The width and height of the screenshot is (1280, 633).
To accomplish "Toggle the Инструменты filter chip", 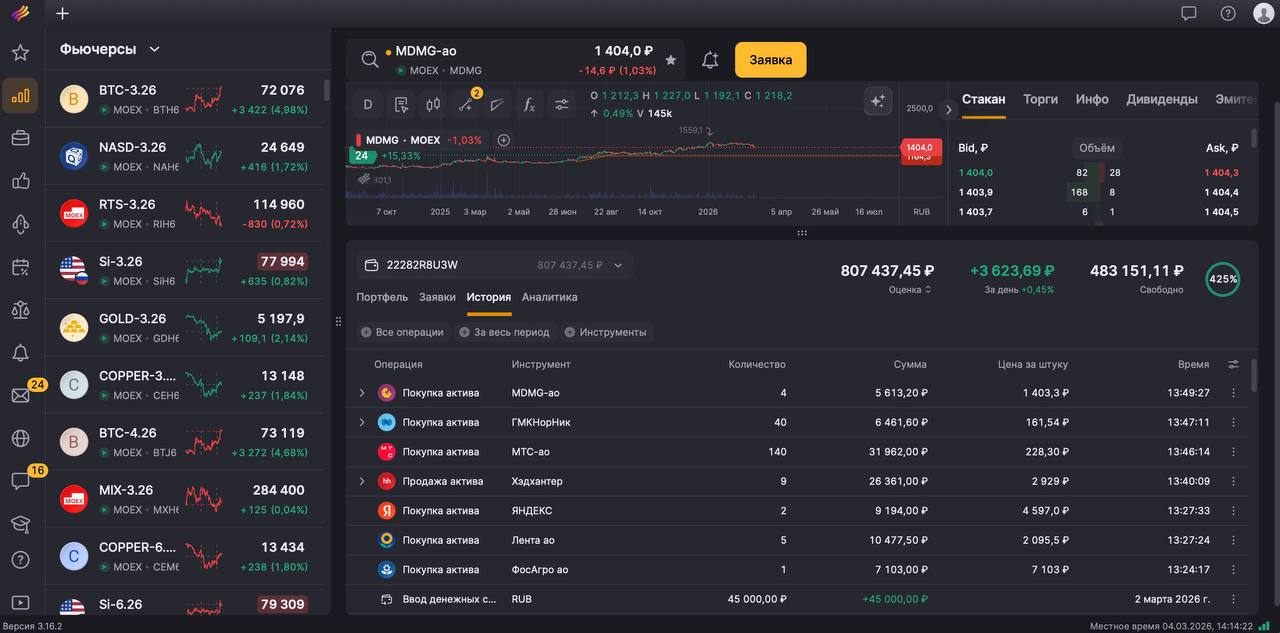I will [605, 332].
